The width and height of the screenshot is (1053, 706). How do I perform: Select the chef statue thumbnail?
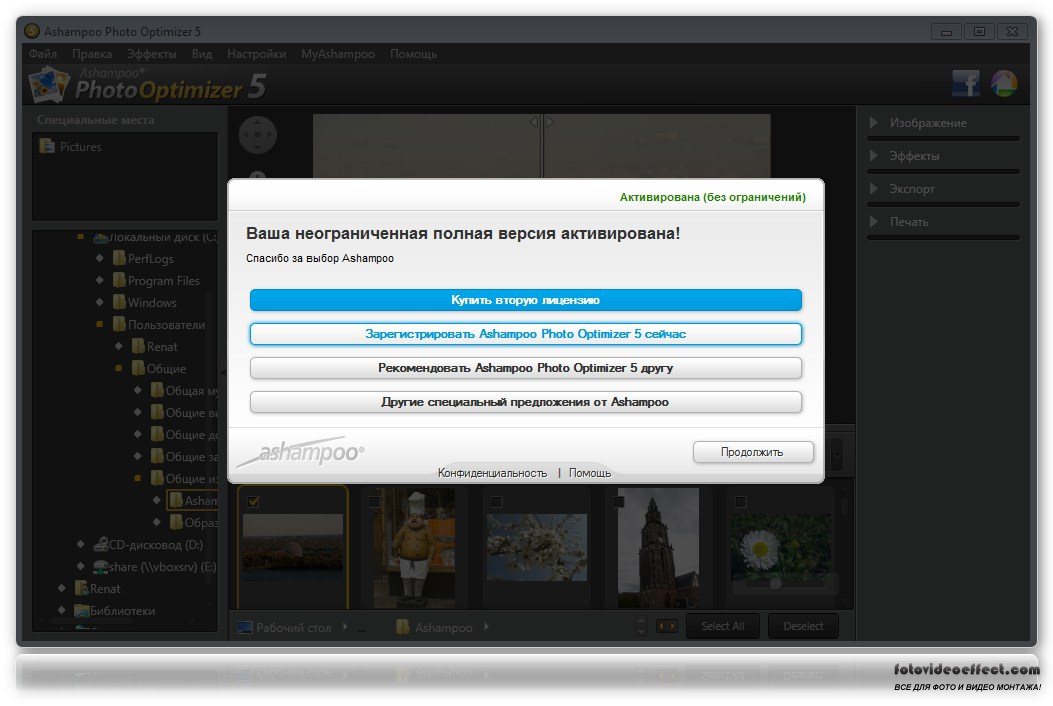pyautogui.click(x=414, y=548)
